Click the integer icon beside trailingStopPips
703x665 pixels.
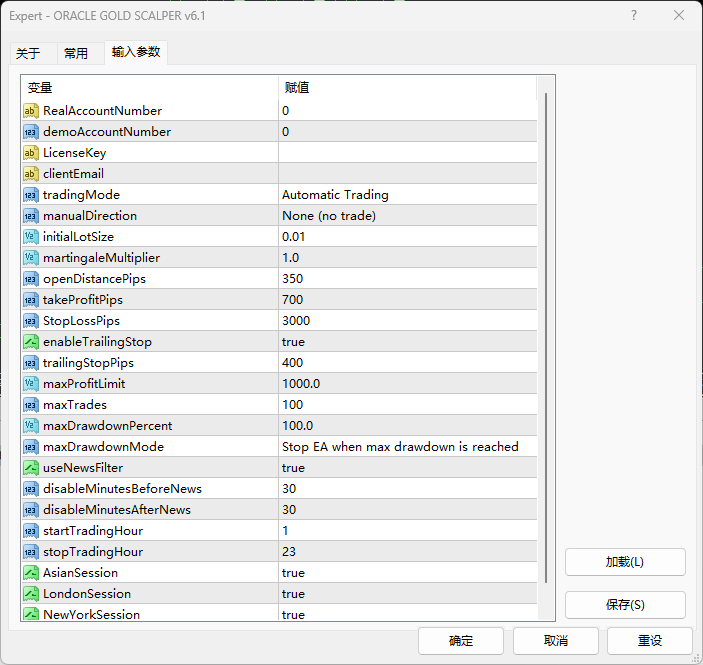pos(30,363)
